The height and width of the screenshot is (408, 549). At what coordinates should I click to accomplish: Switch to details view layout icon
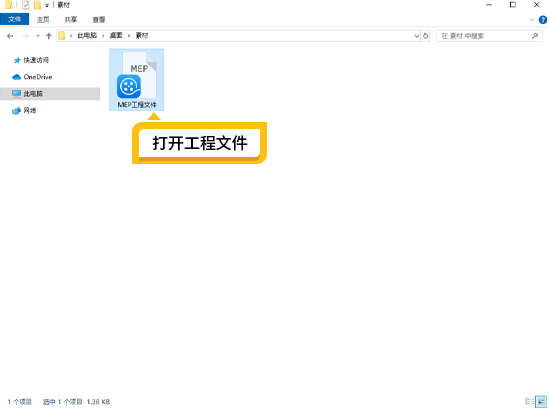tap(529, 401)
